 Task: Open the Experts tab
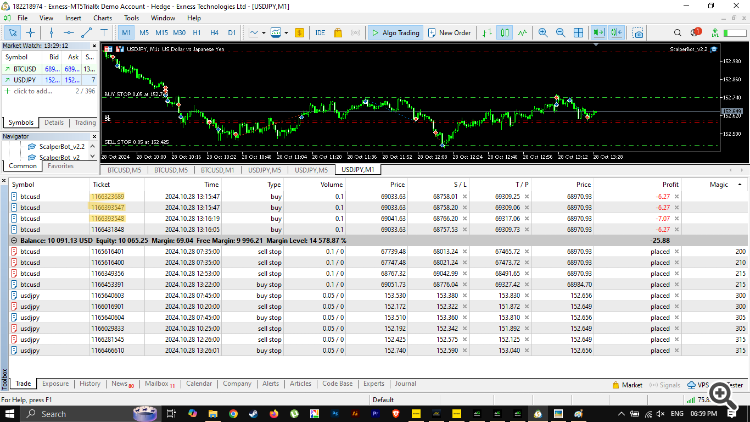374,384
